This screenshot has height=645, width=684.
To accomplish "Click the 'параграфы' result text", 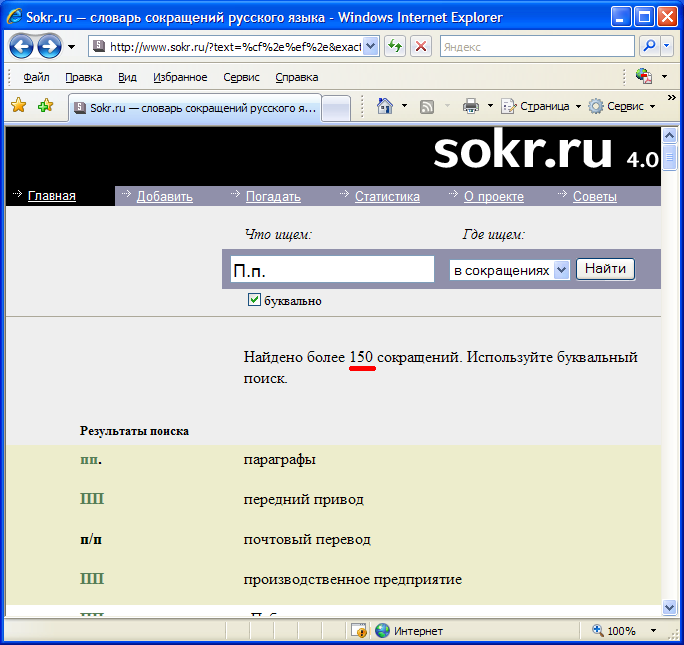I will click(280, 460).
